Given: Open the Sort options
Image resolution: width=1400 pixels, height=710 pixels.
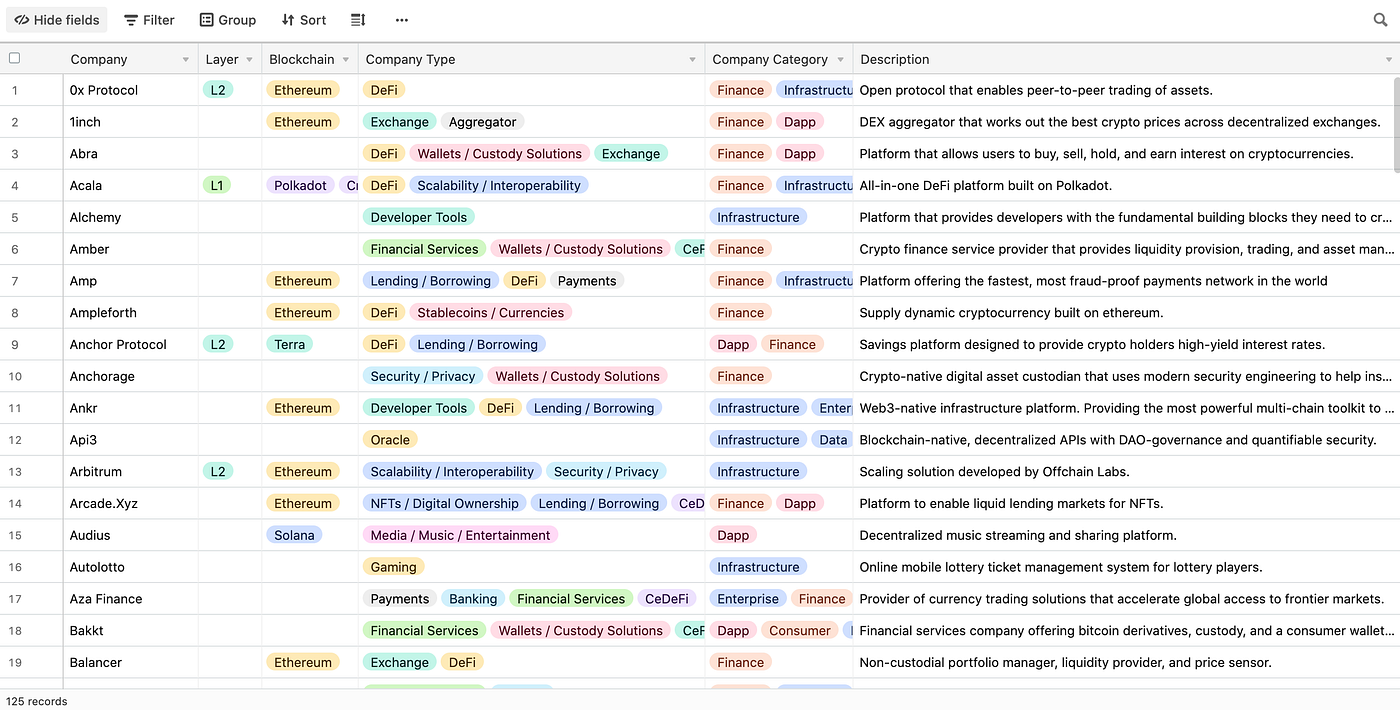Looking at the screenshot, I should (303, 20).
